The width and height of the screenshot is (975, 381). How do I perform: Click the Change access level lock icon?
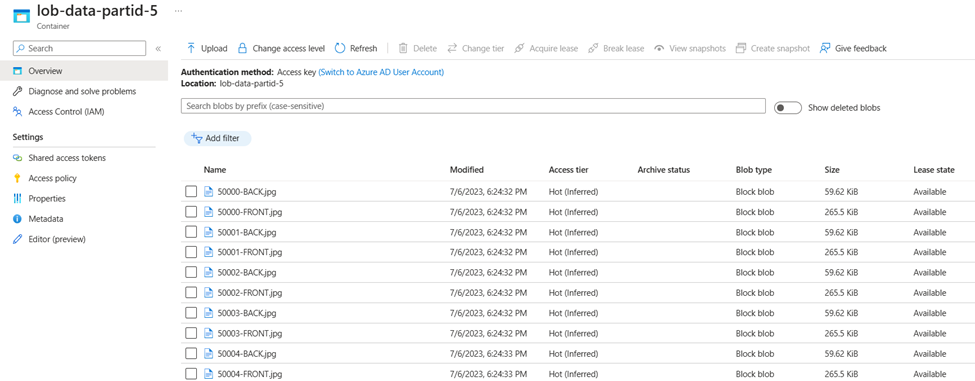click(x=243, y=48)
